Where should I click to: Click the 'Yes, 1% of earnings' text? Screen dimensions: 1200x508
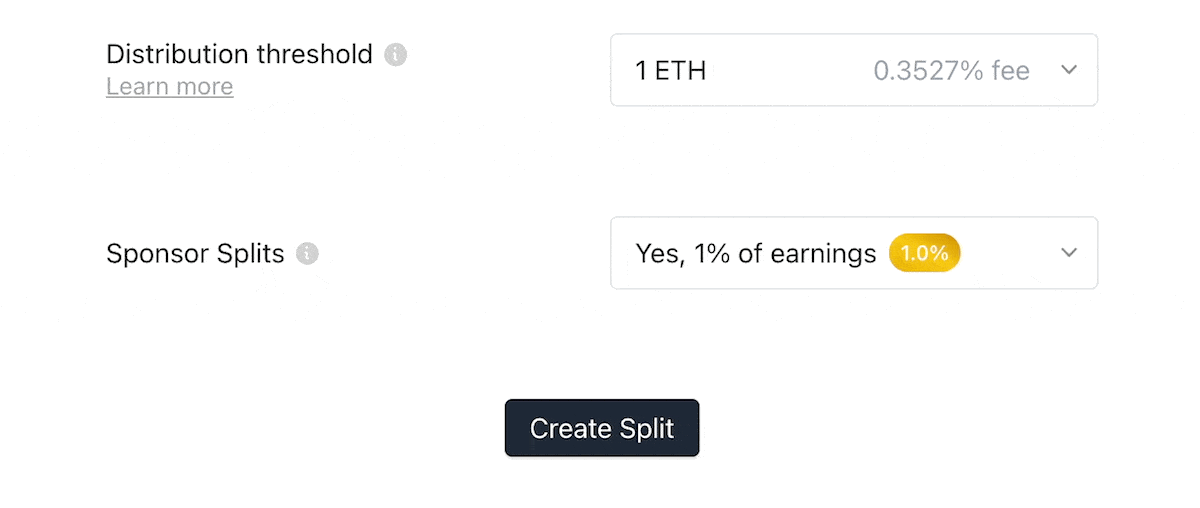coord(756,254)
